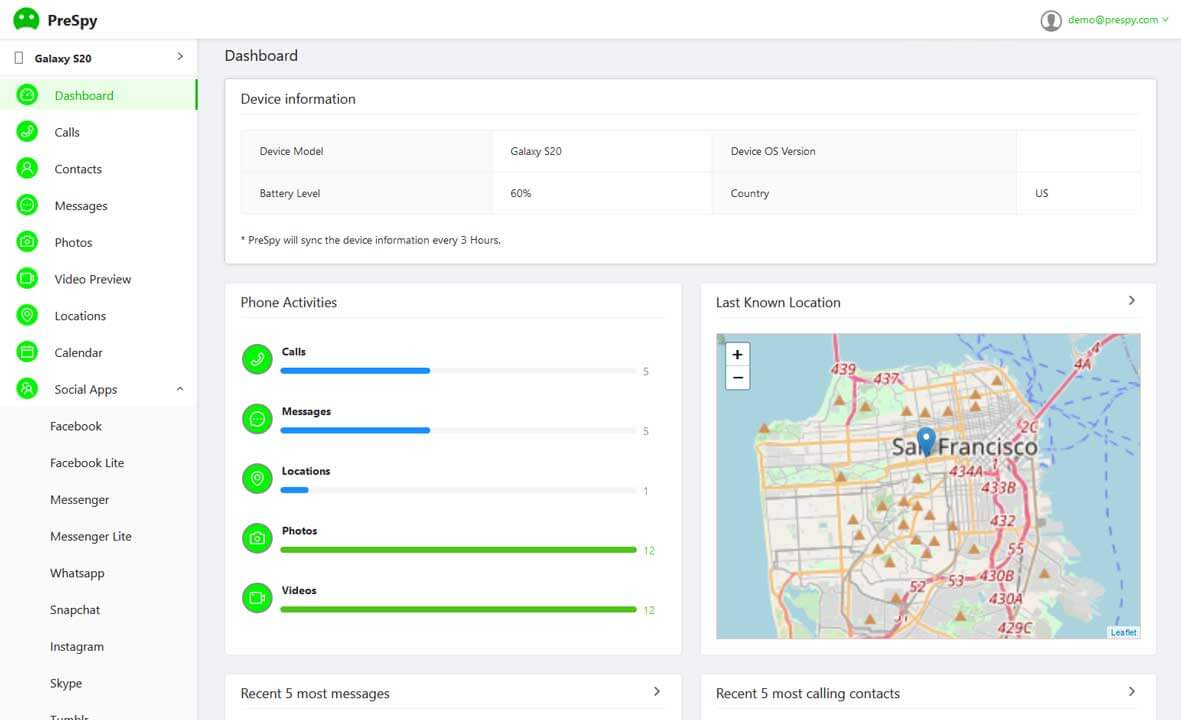
Task: Click the Photos activity progress bar
Action: click(458, 550)
